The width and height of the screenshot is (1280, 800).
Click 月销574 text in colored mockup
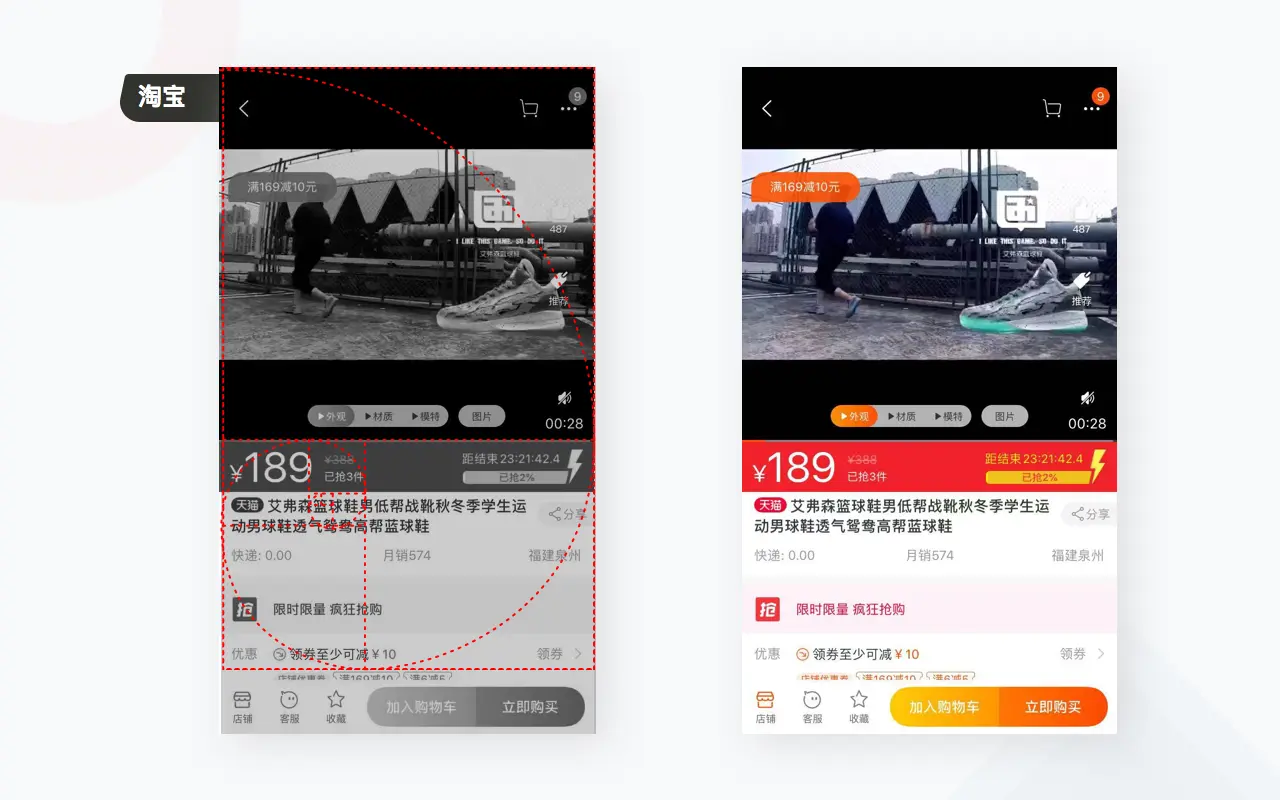930,555
